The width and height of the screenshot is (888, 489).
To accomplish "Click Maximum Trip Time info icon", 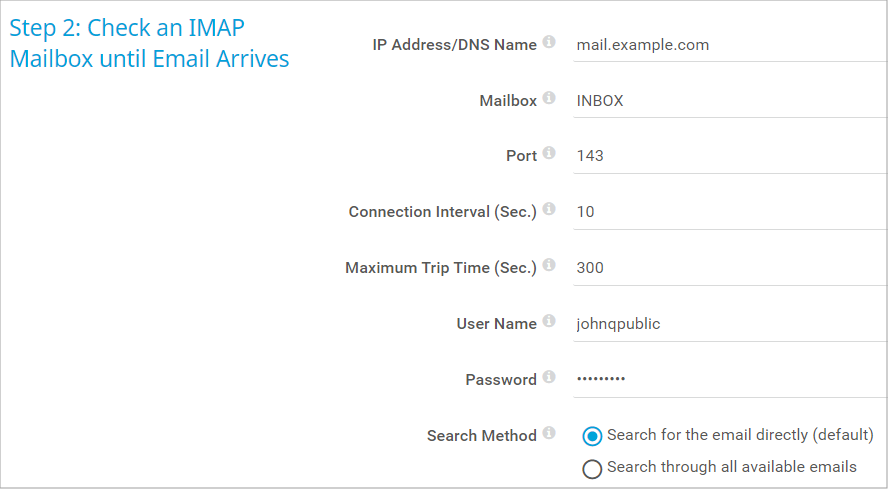I will coord(549,267).
